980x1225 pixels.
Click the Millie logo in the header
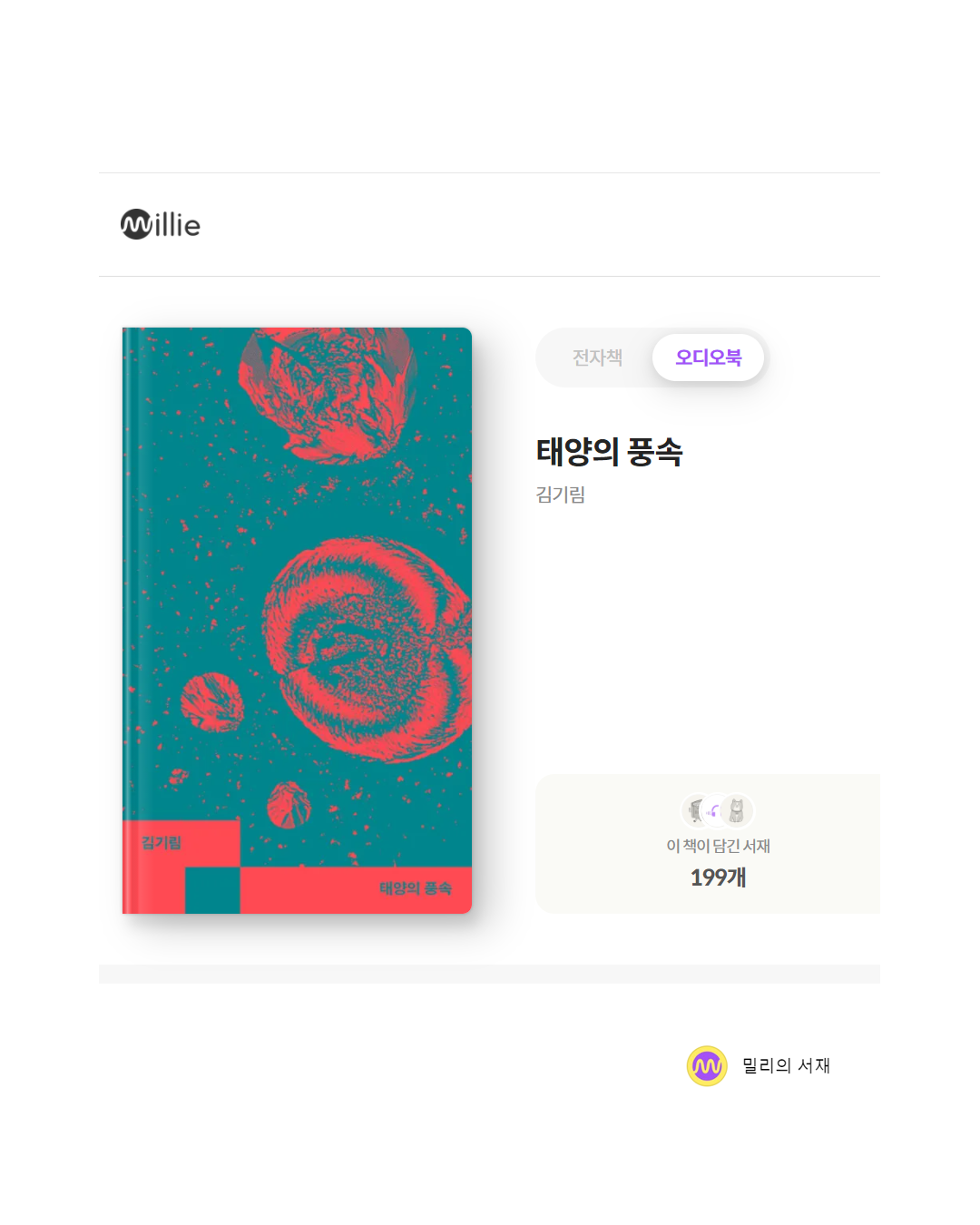point(161,224)
